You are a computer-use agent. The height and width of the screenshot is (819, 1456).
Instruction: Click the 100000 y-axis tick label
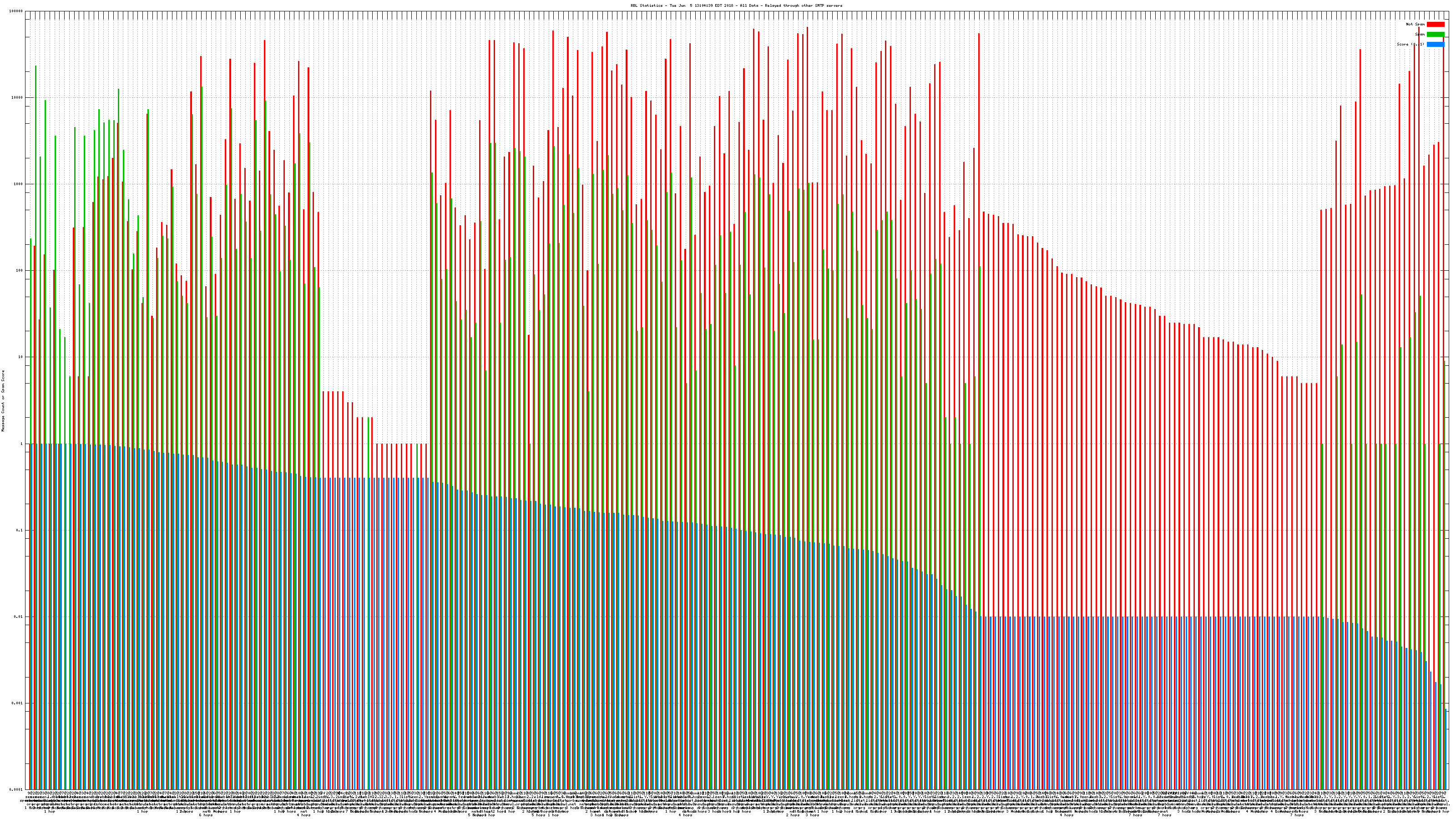tap(16, 11)
